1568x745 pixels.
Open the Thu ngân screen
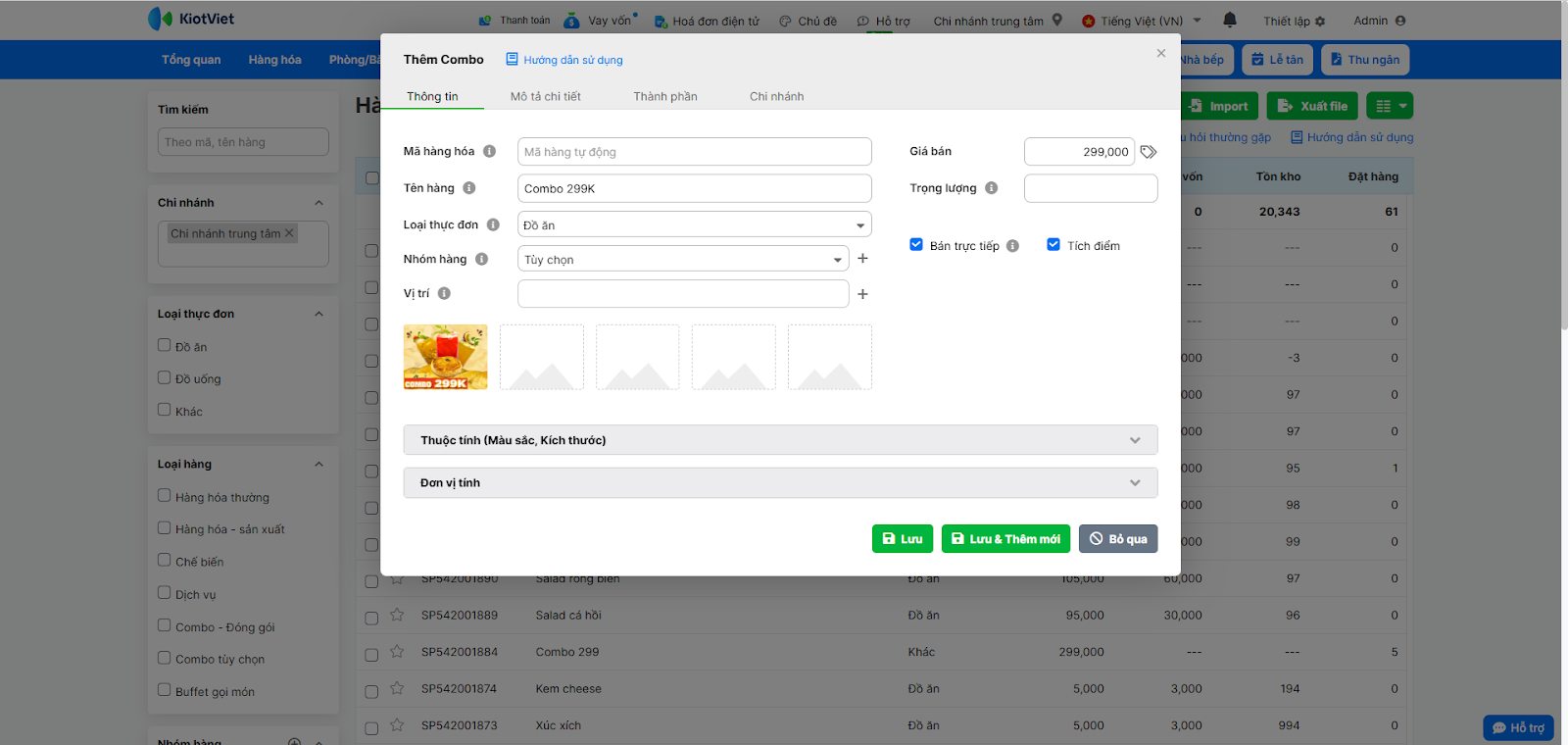[1365, 60]
